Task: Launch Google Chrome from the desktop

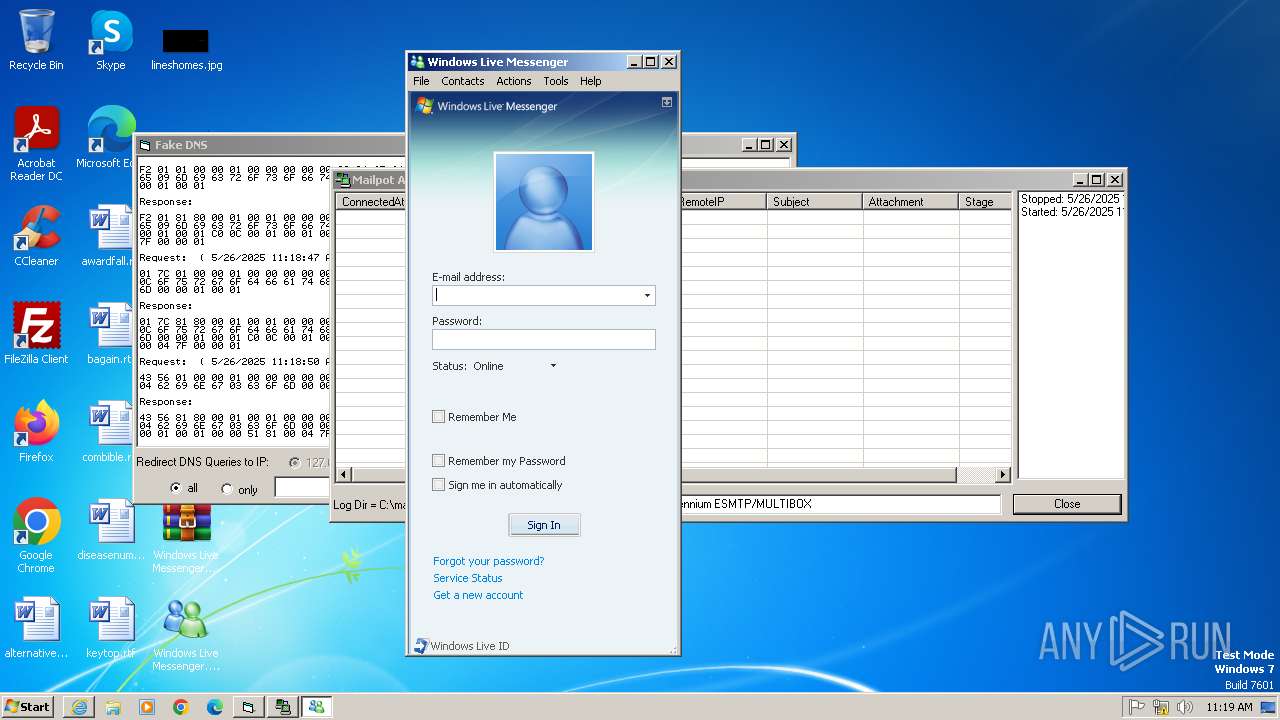Action: tap(36, 535)
